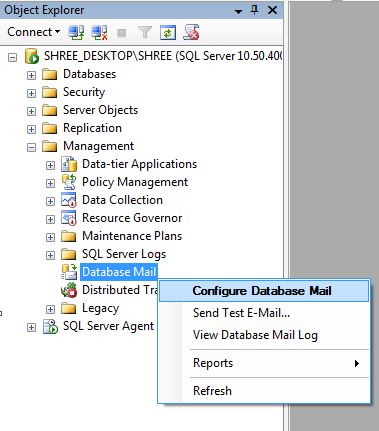
Task: Open the Reports submenu
Action: (x=264, y=363)
